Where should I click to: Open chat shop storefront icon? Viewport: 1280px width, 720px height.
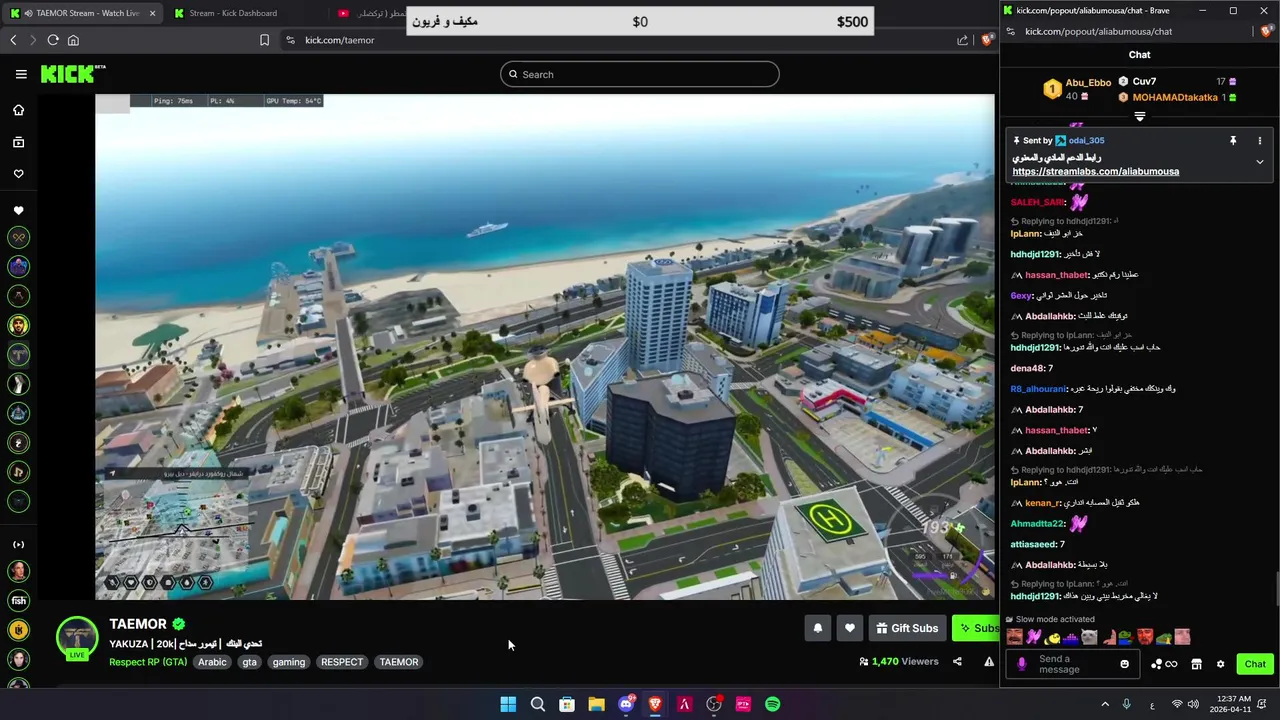click(1196, 664)
